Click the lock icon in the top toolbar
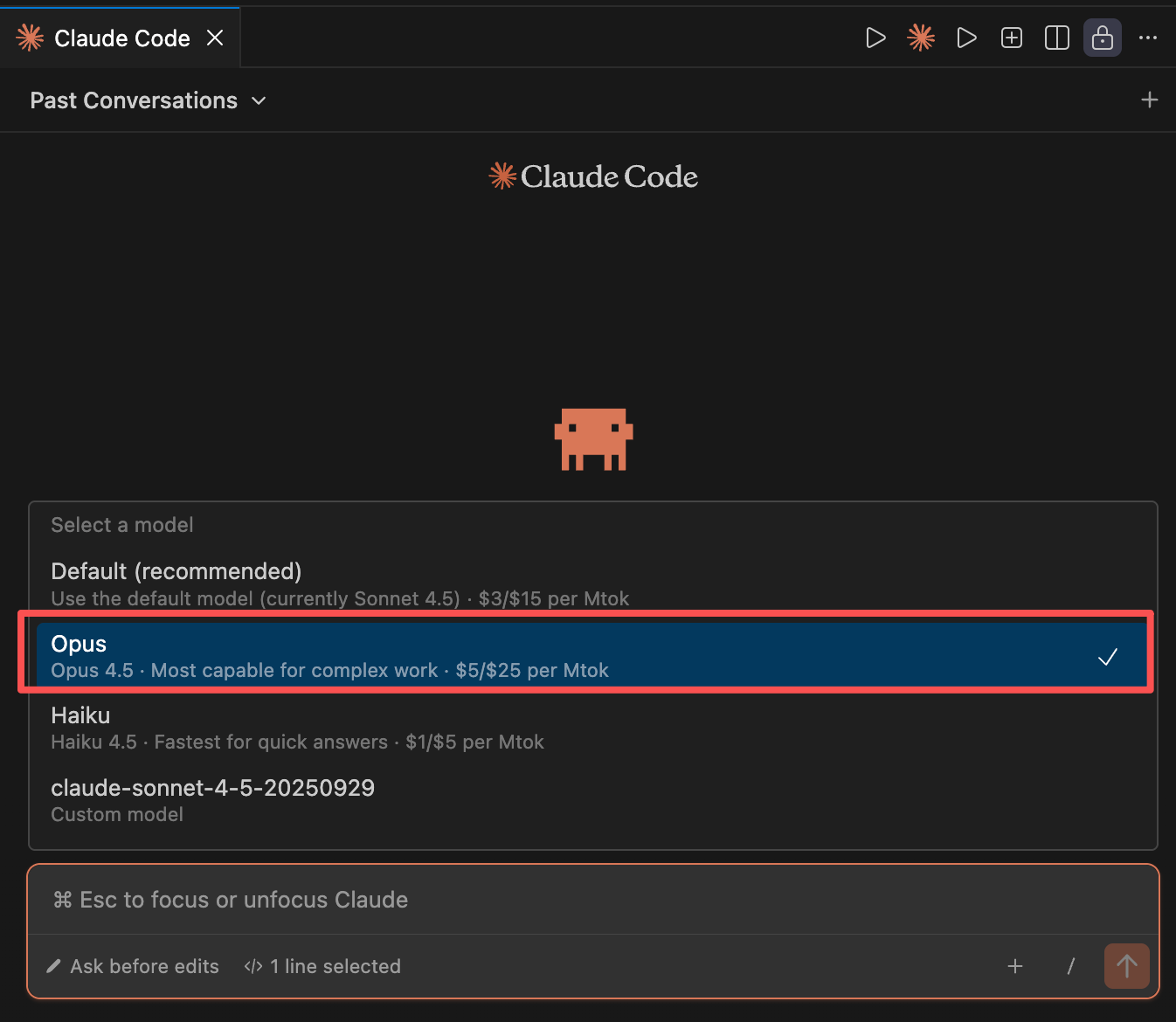The height and width of the screenshot is (1022, 1176). pos(1102,38)
